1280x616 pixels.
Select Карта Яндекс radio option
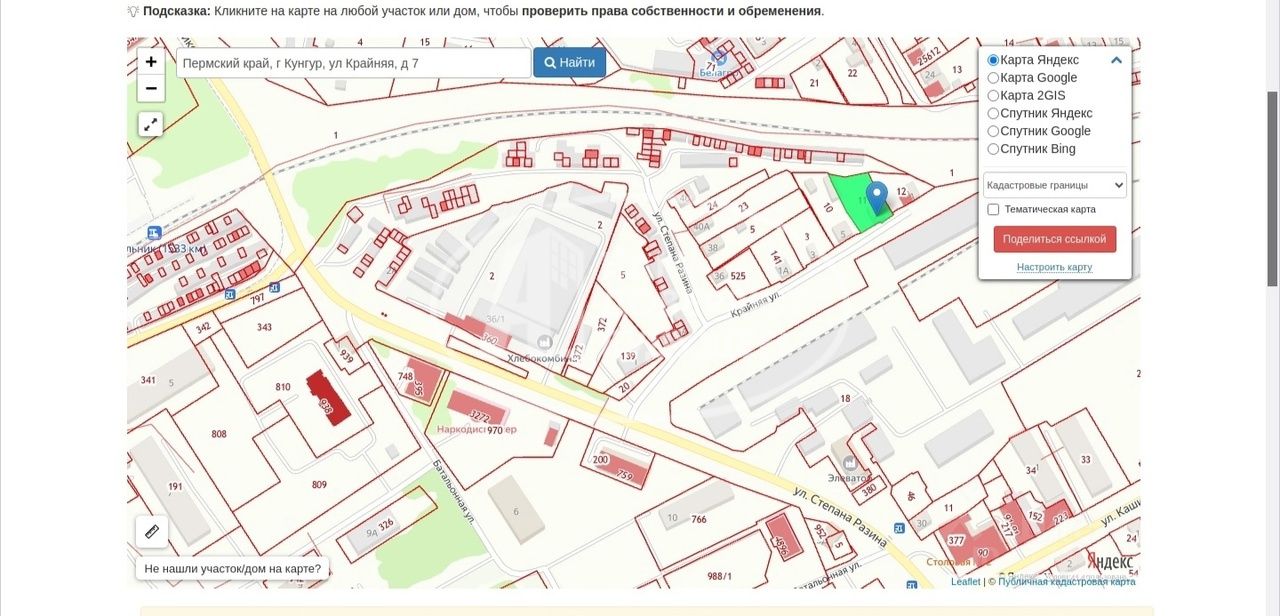click(993, 60)
